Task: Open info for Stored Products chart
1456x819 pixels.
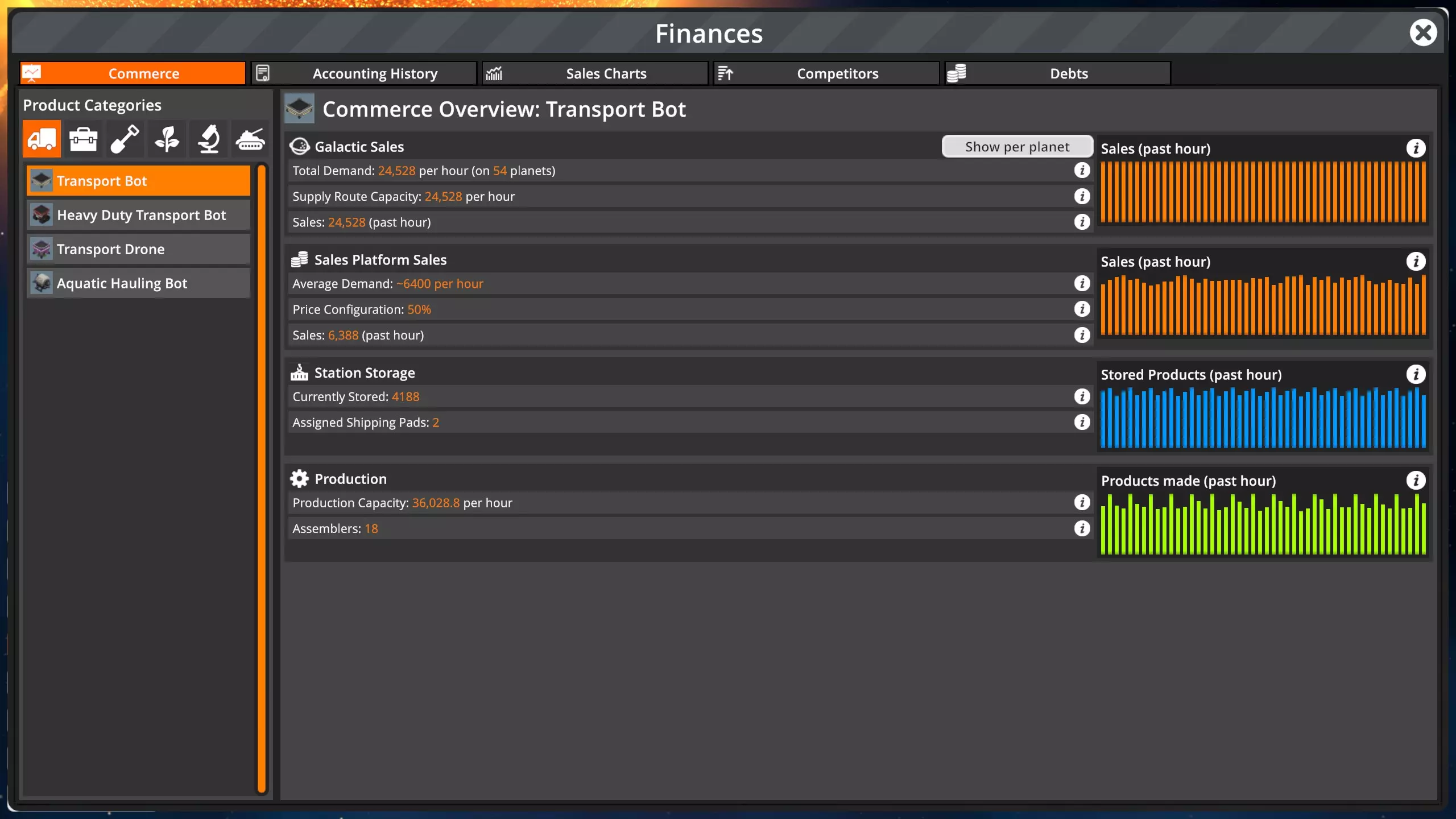Action: (1416, 374)
